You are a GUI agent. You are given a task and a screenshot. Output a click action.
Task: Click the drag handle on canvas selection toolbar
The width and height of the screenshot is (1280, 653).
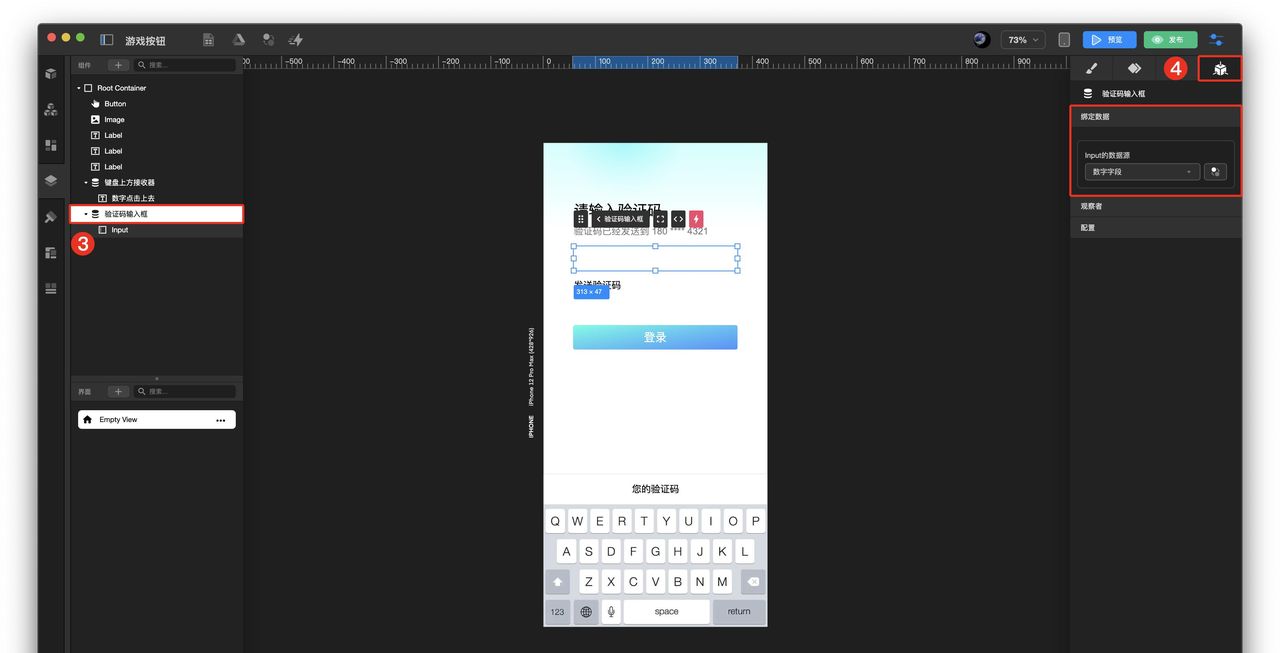(x=581, y=219)
